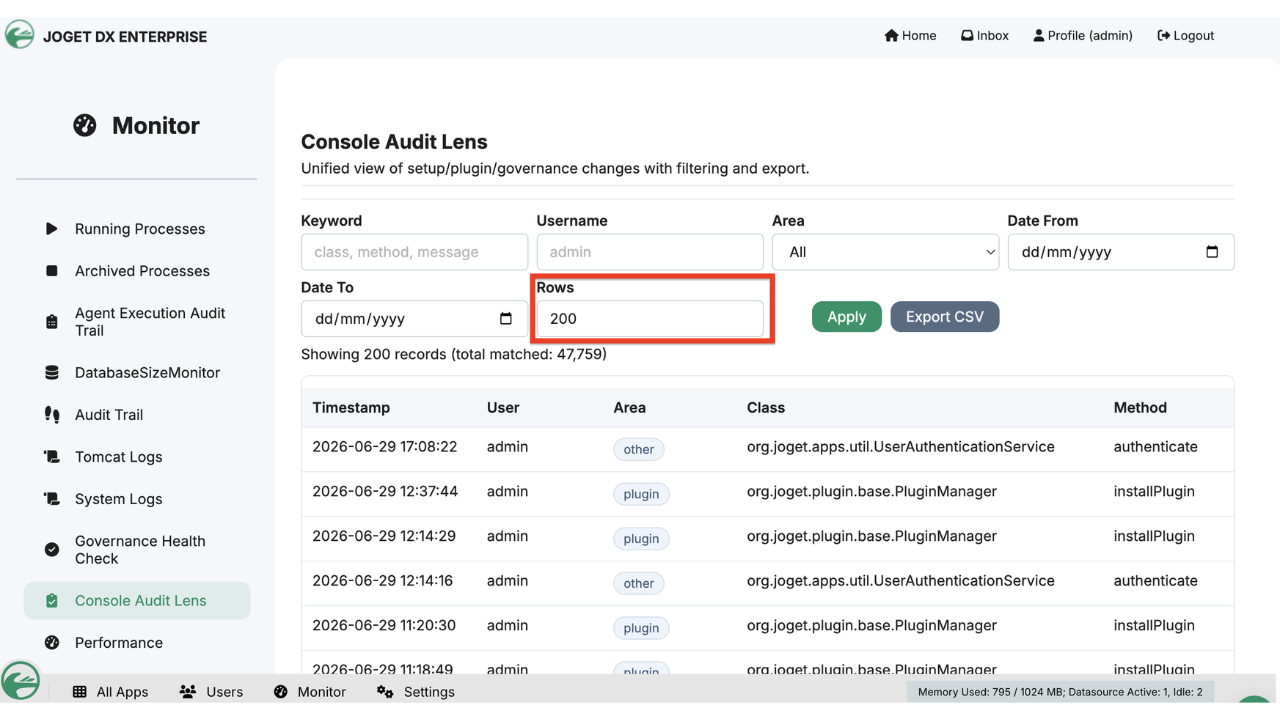Click the plugin badge in the 12:14:29 row
This screenshot has width=1280, height=720.
pyautogui.click(x=641, y=538)
